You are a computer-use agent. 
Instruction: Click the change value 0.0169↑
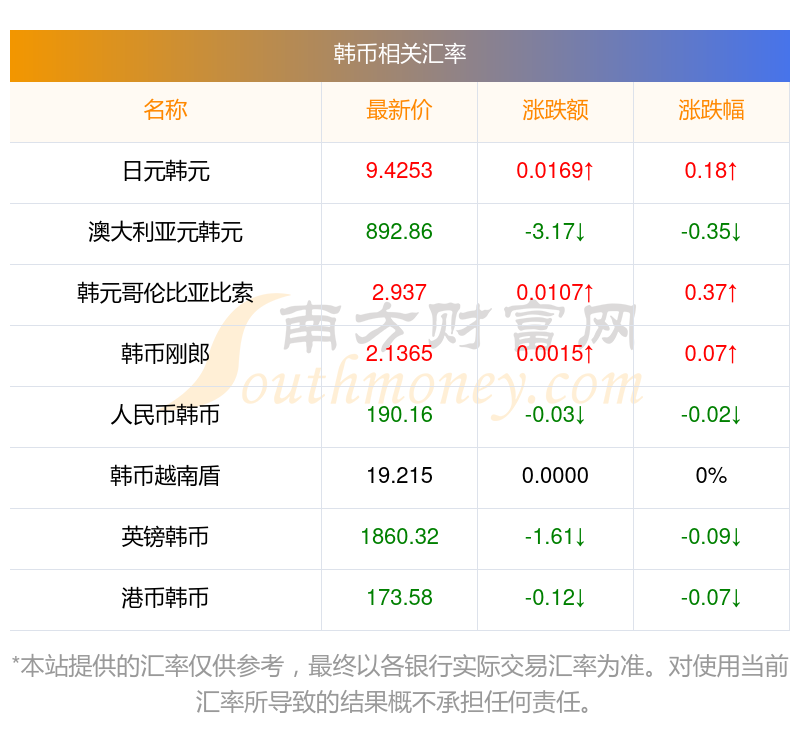click(555, 171)
